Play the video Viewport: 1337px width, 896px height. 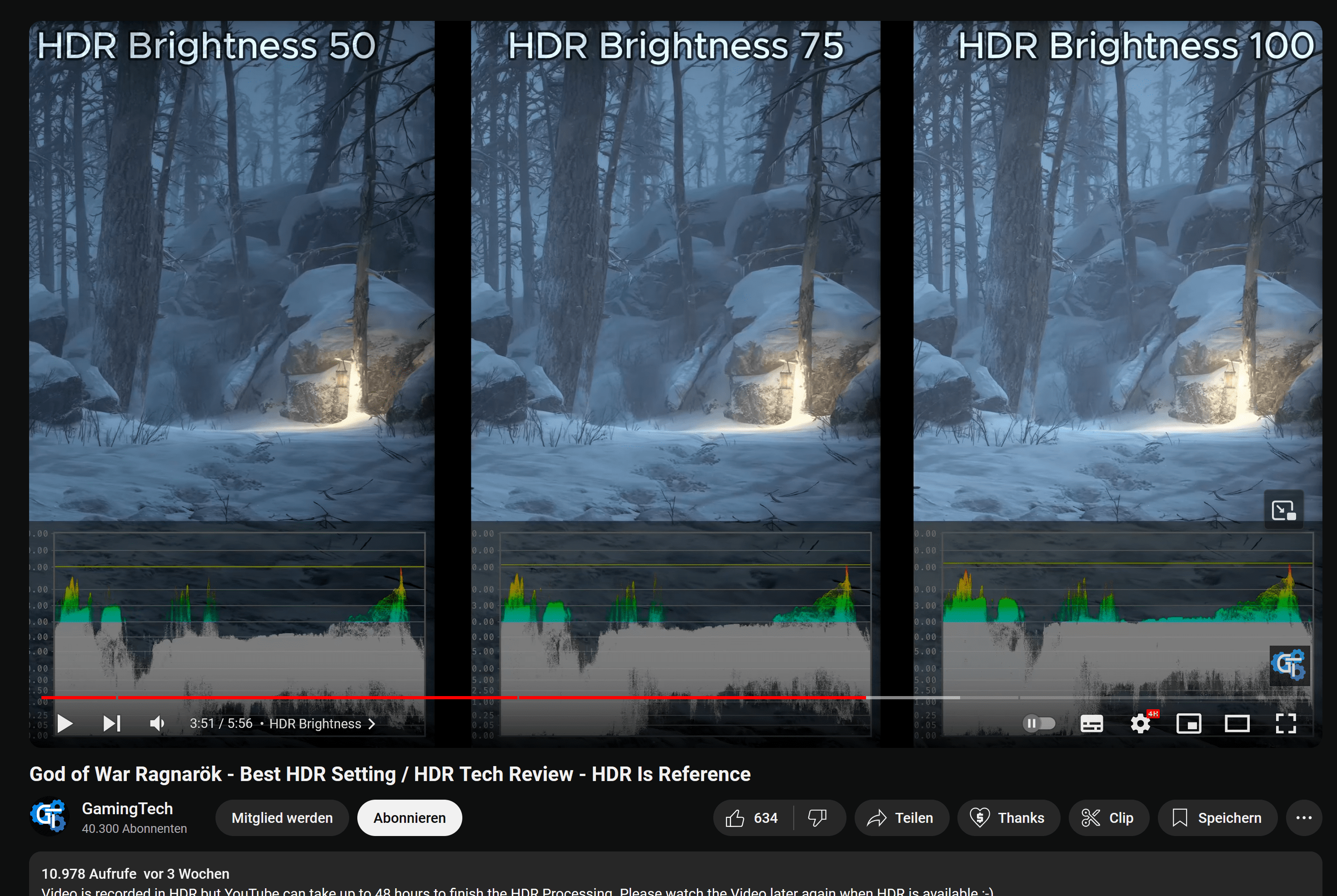click(65, 723)
